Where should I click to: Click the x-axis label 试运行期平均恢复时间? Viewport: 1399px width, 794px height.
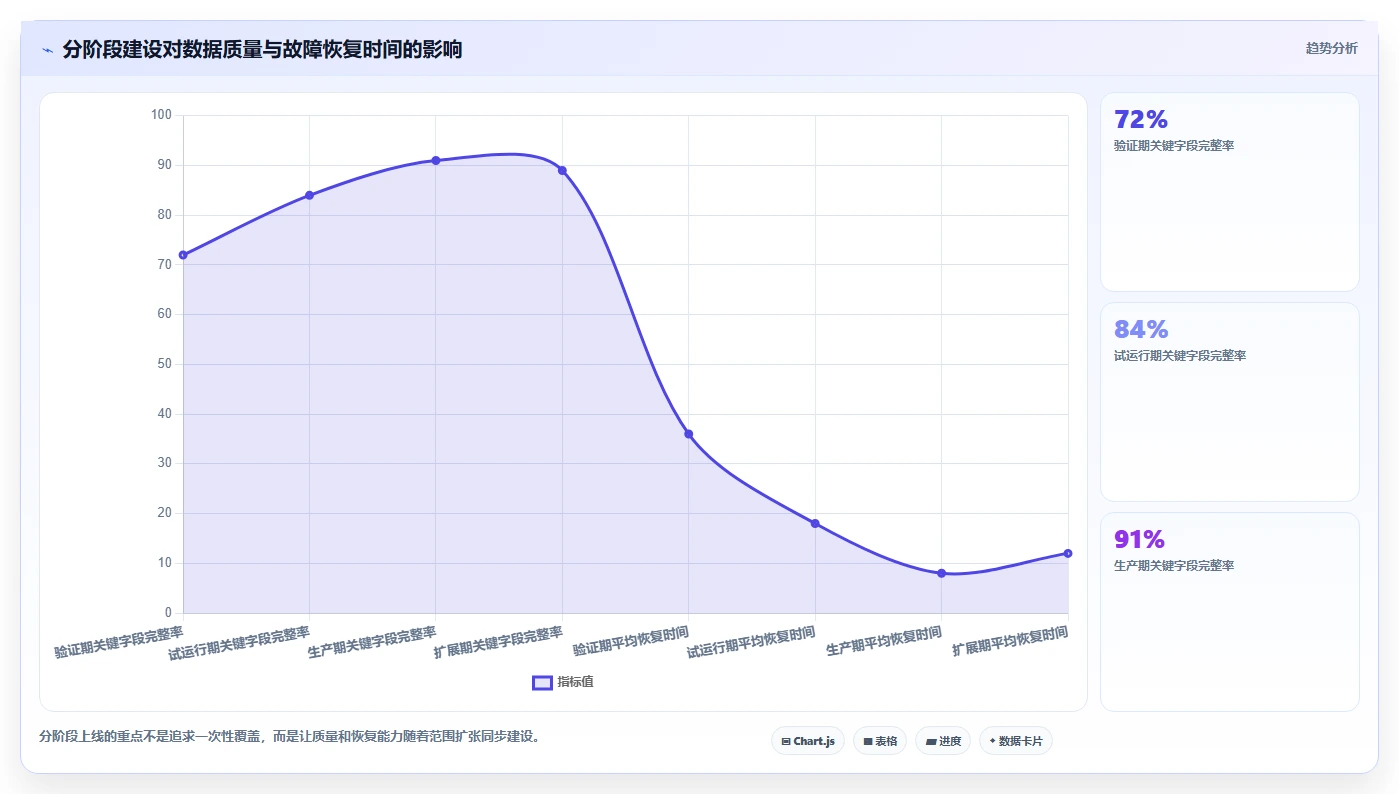tap(751, 642)
